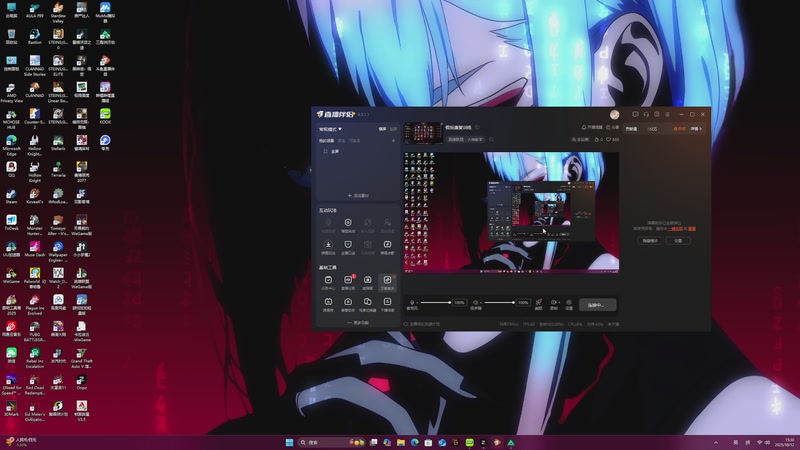800x450 pixels.
Task: Click the stream cover thumbnail
Action: [423, 133]
